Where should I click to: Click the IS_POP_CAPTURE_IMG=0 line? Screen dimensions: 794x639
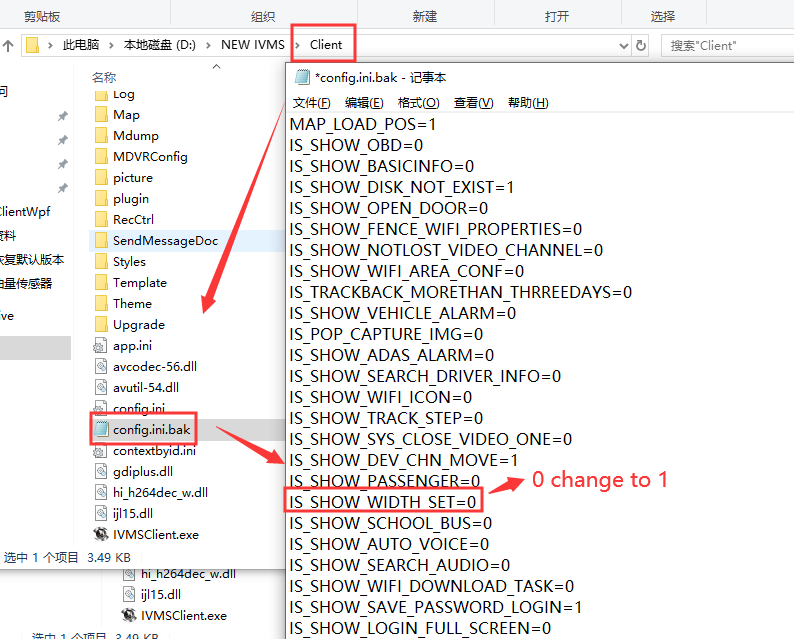click(386, 334)
